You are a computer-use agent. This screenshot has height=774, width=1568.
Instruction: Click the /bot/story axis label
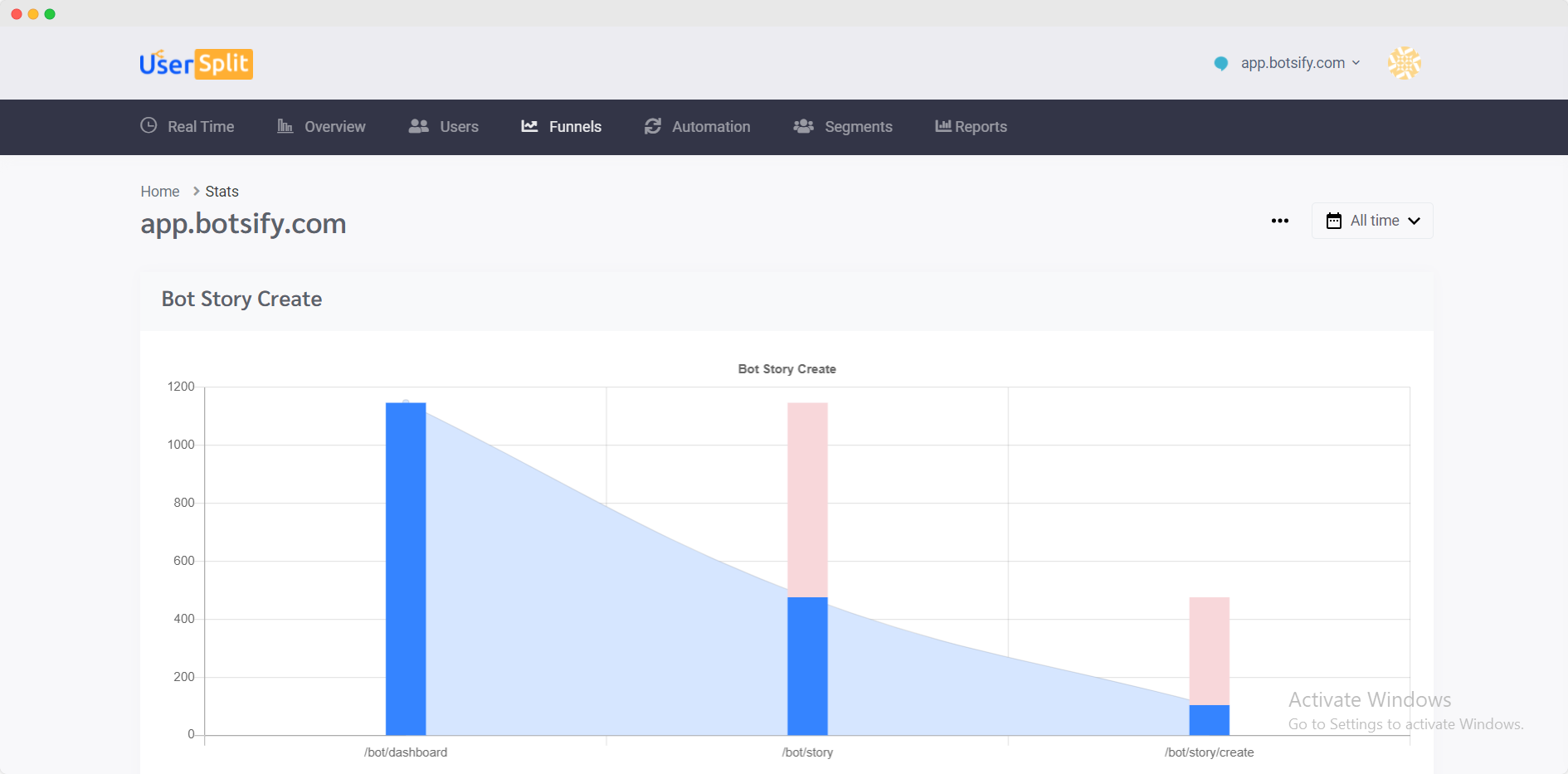tap(807, 752)
